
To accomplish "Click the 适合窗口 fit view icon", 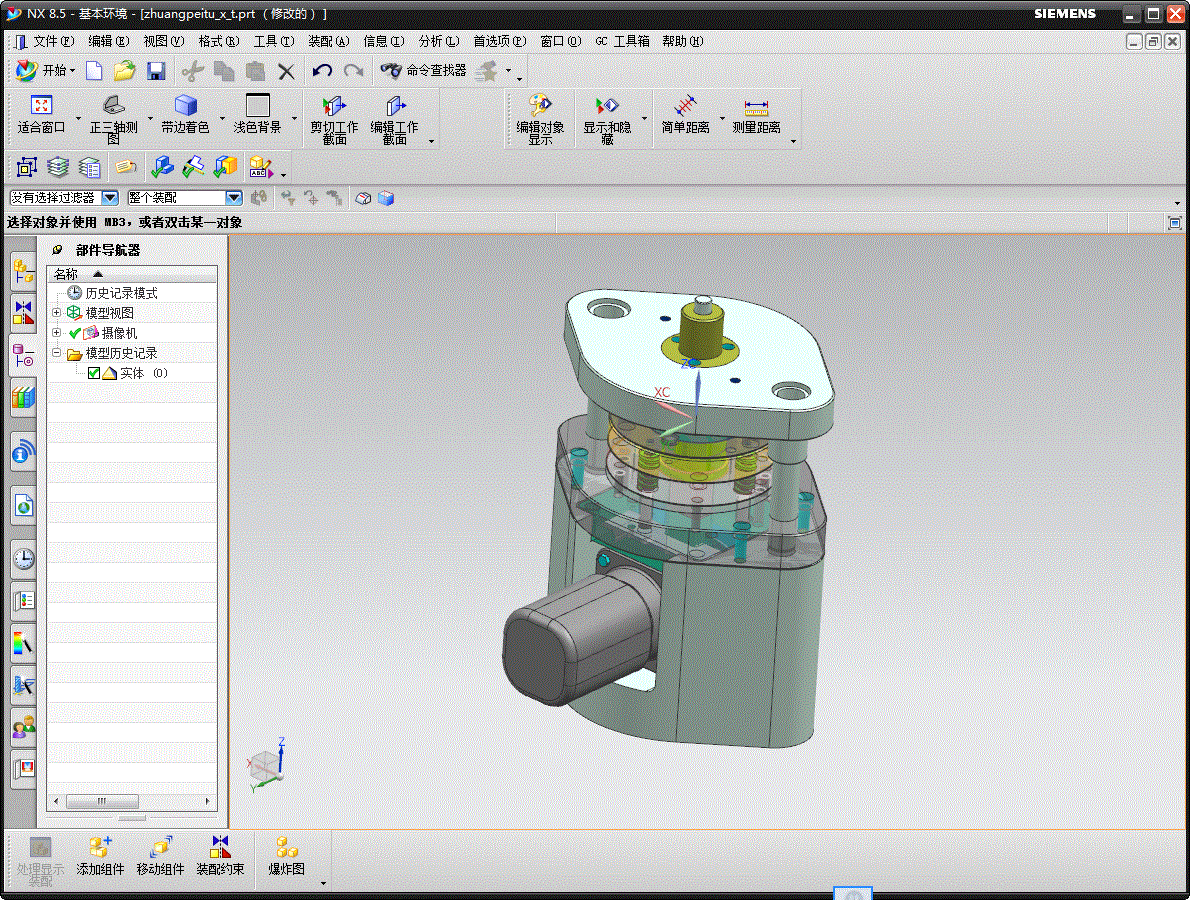I will (41, 106).
